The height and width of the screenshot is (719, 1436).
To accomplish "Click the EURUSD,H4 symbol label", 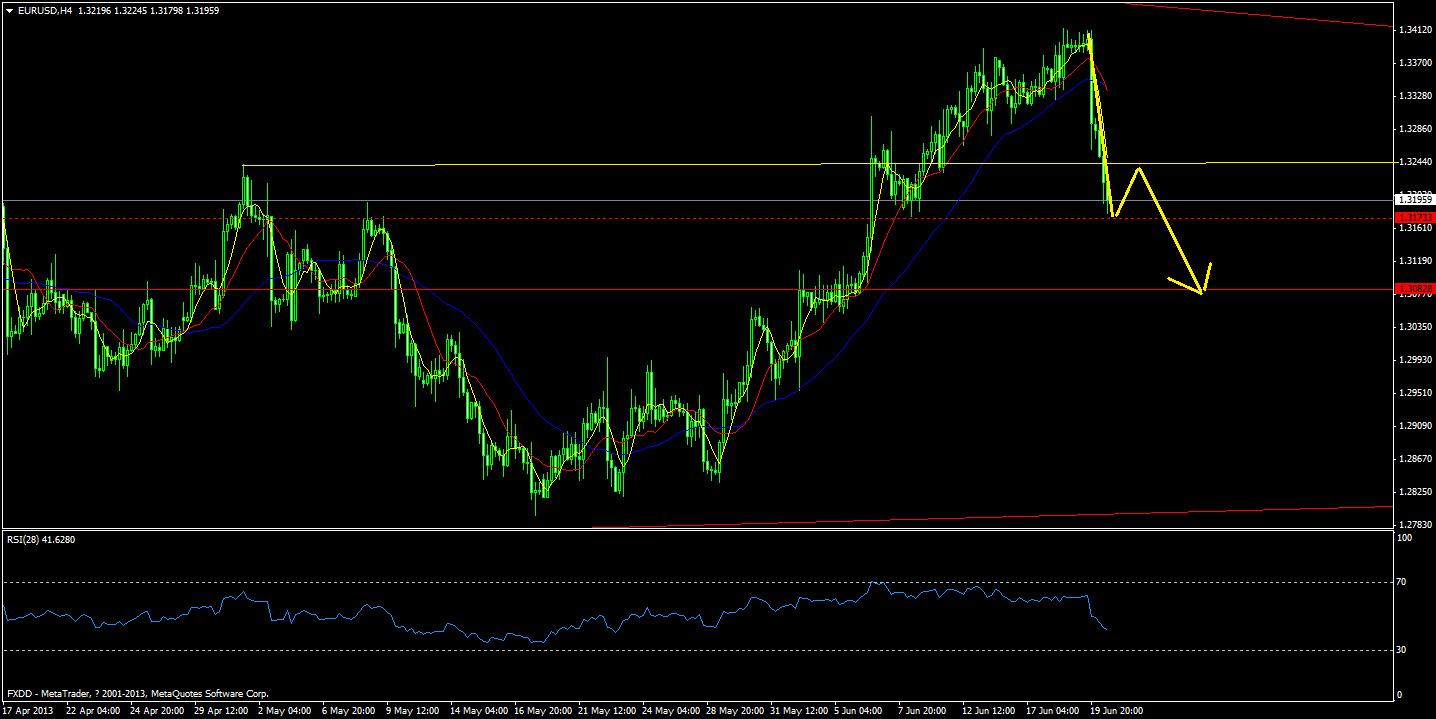I will [44, 10].
